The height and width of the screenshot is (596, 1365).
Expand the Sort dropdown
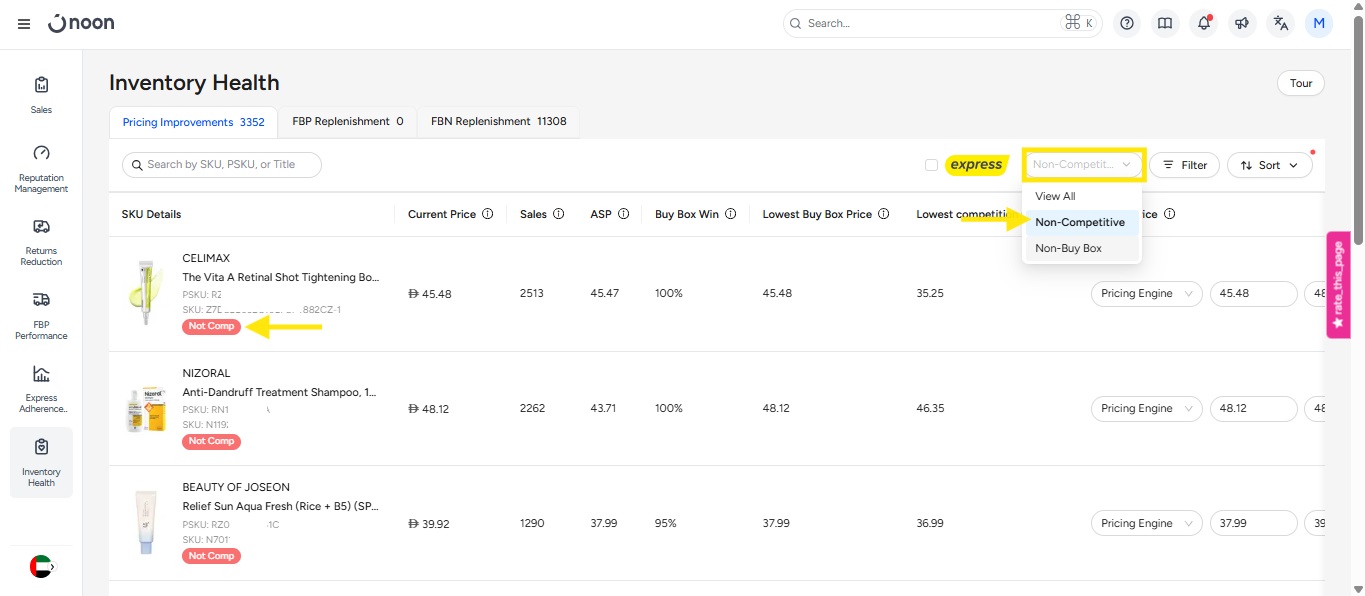tap(1269, 165)
